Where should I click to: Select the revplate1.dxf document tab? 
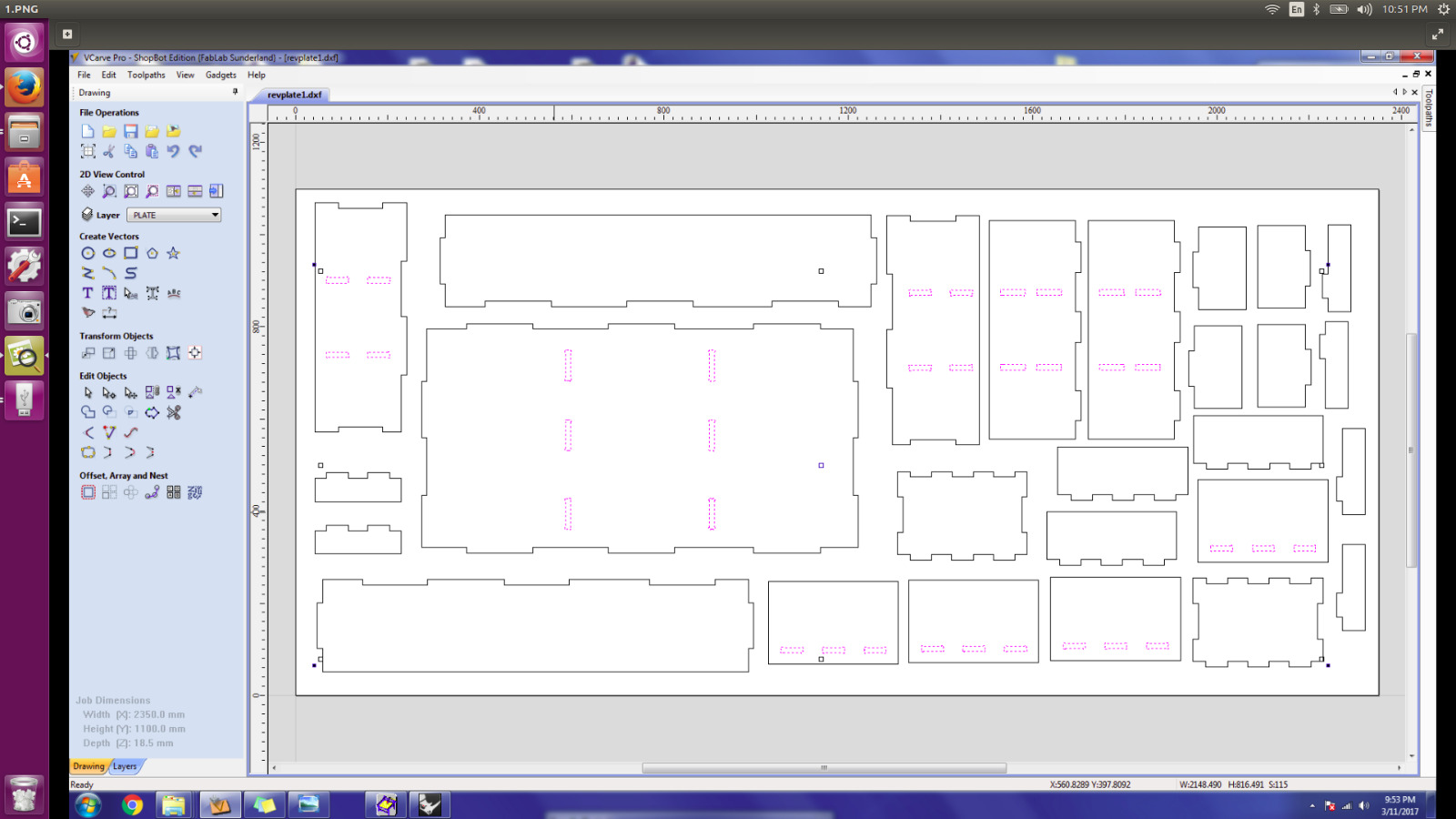point(293,95)
